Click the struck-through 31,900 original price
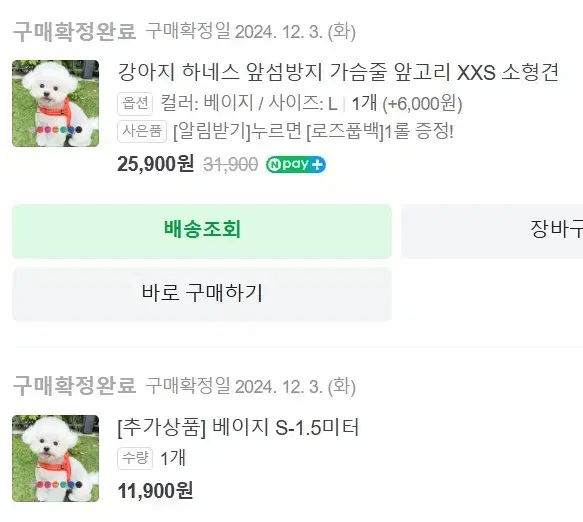This screenshot has height=522, width=583. tap(231, 164)
